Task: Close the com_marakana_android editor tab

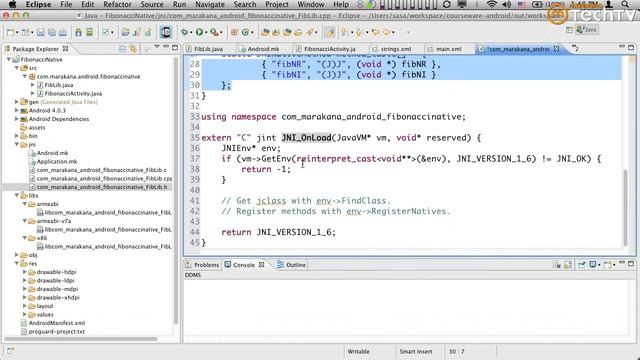Action: point(556,49)
